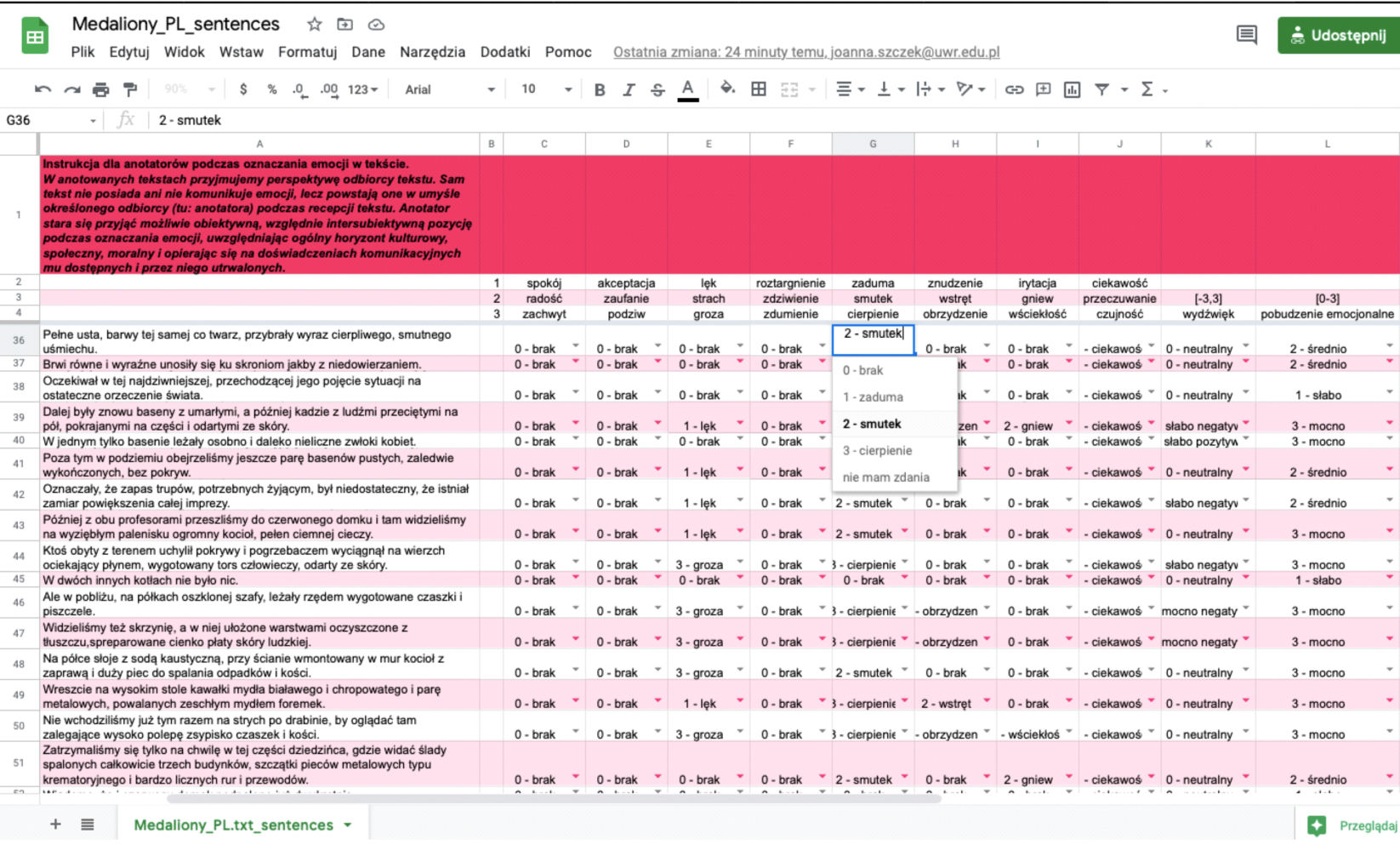Toggle strikethrough formatting

pos(657,89)
